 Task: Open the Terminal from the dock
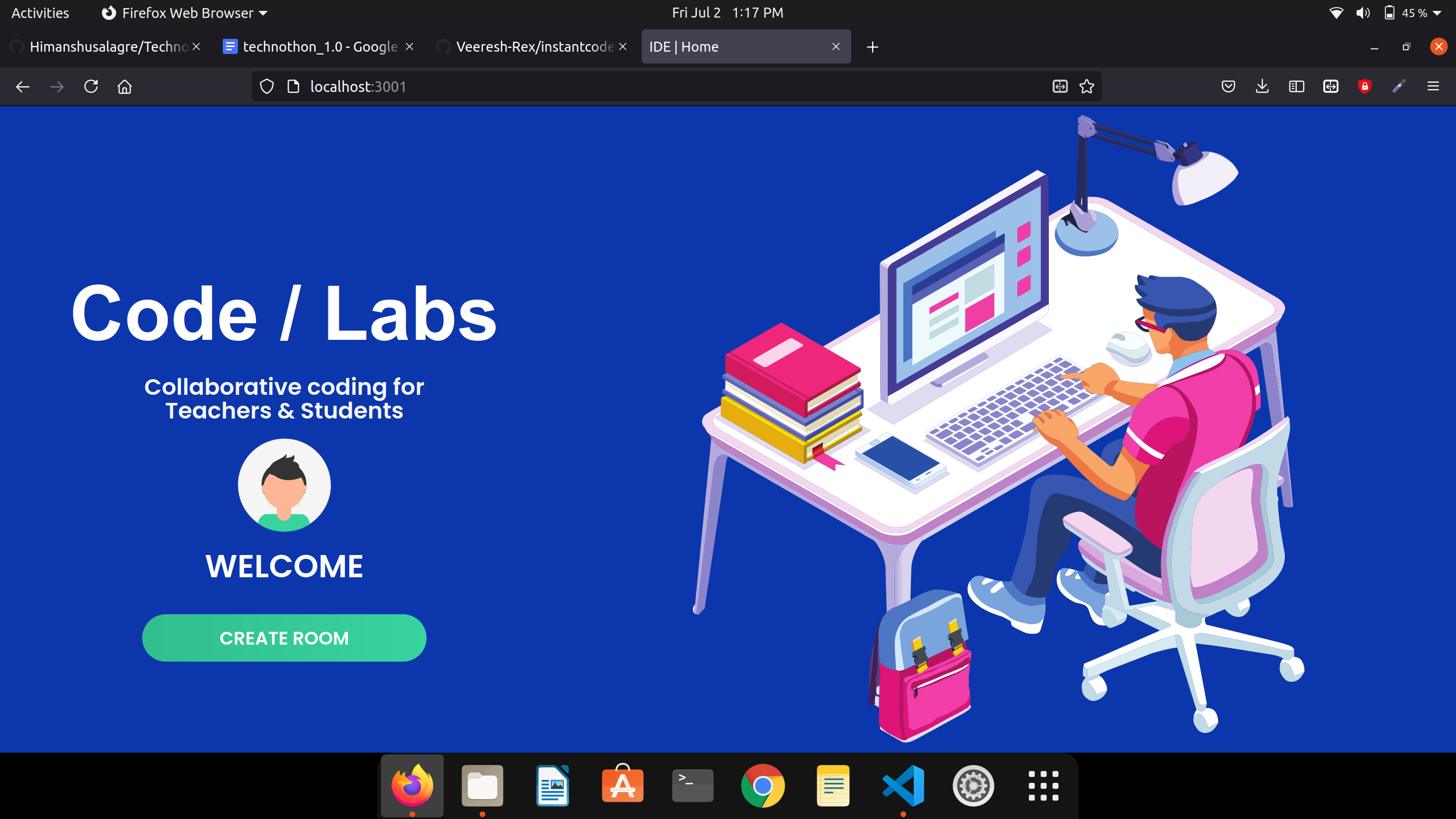point(692,785)
